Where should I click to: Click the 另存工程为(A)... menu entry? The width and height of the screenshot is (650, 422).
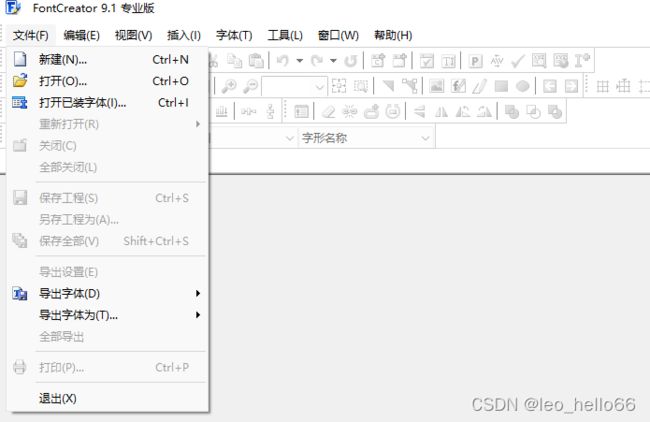(x=108, y=220)
